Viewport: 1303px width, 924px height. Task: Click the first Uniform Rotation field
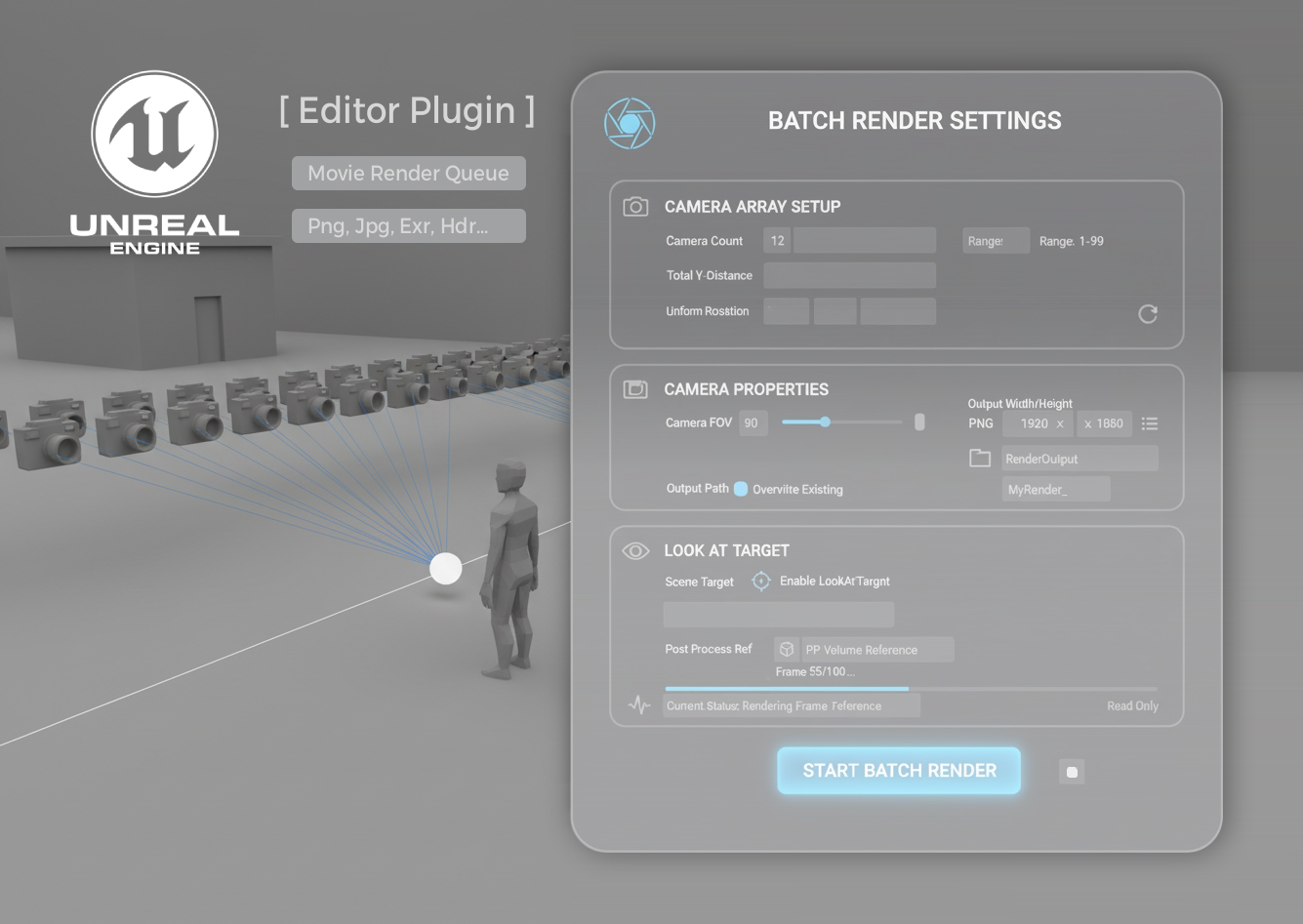pyautogui.click(x=786, y=311)
